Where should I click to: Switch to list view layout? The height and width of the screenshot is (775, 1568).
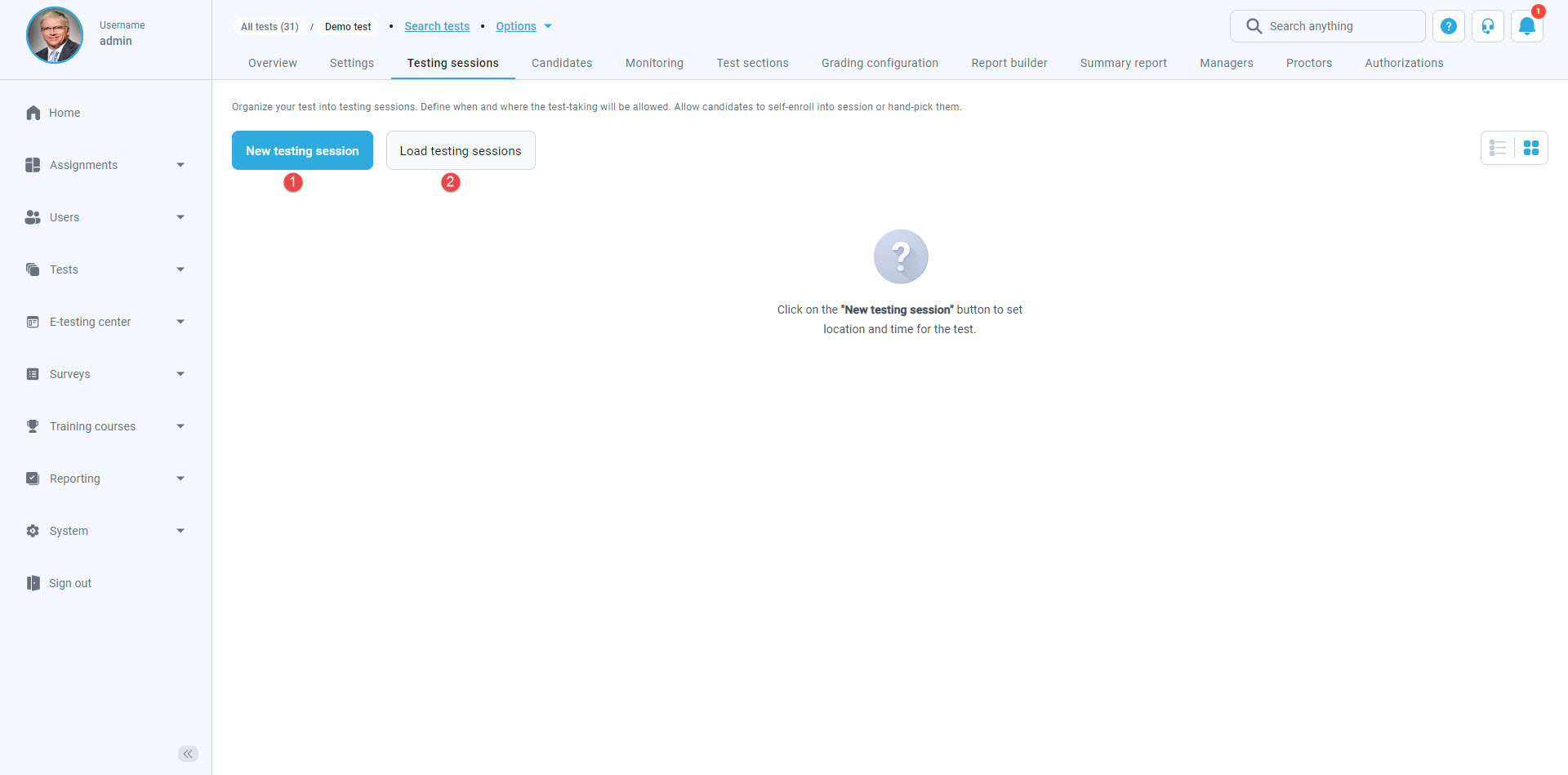click(1498, 148)
